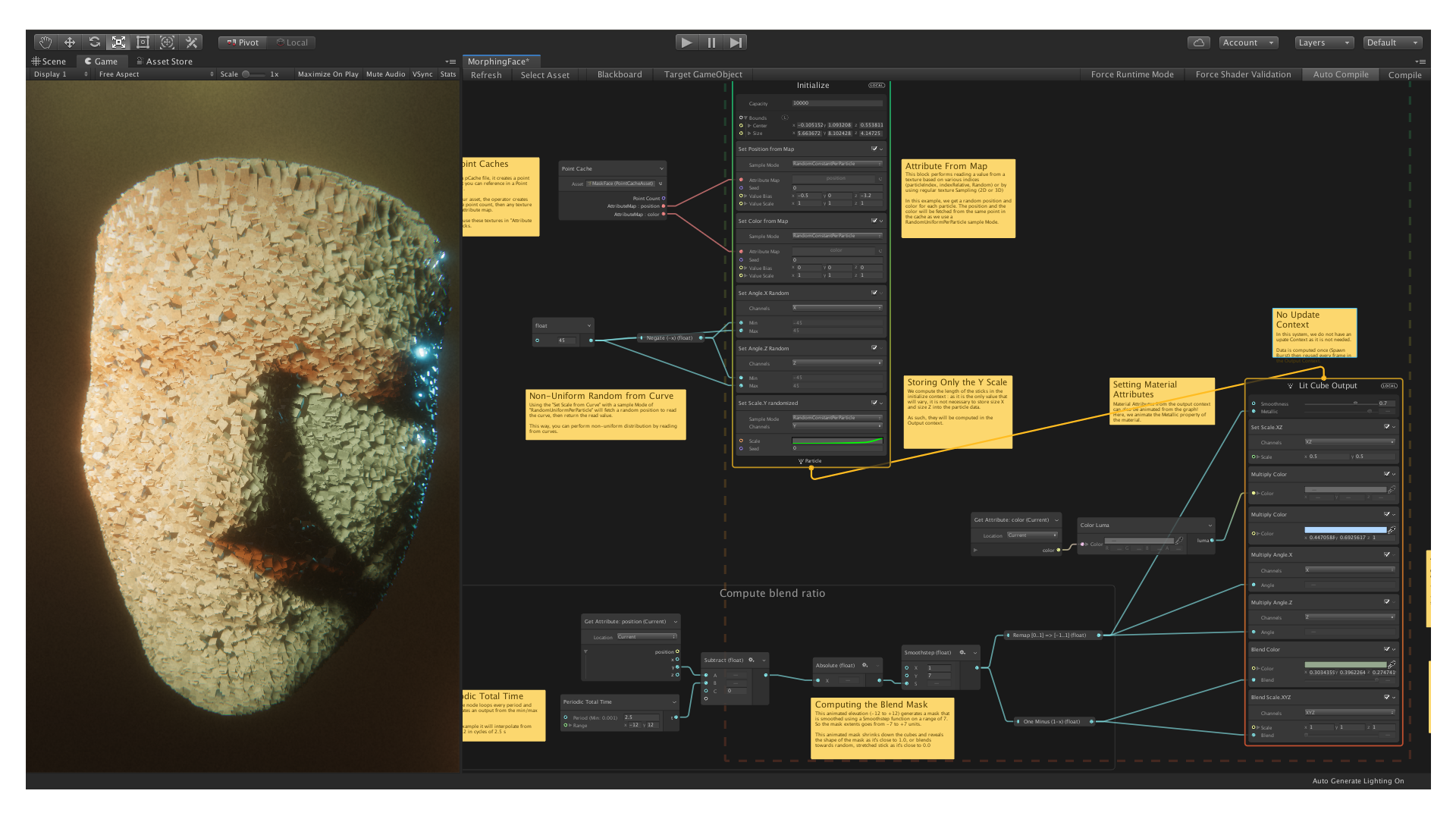Screen dimensions: 1456x819
Task: Select the Hand tool in toolbar
Action: [45, 42]
